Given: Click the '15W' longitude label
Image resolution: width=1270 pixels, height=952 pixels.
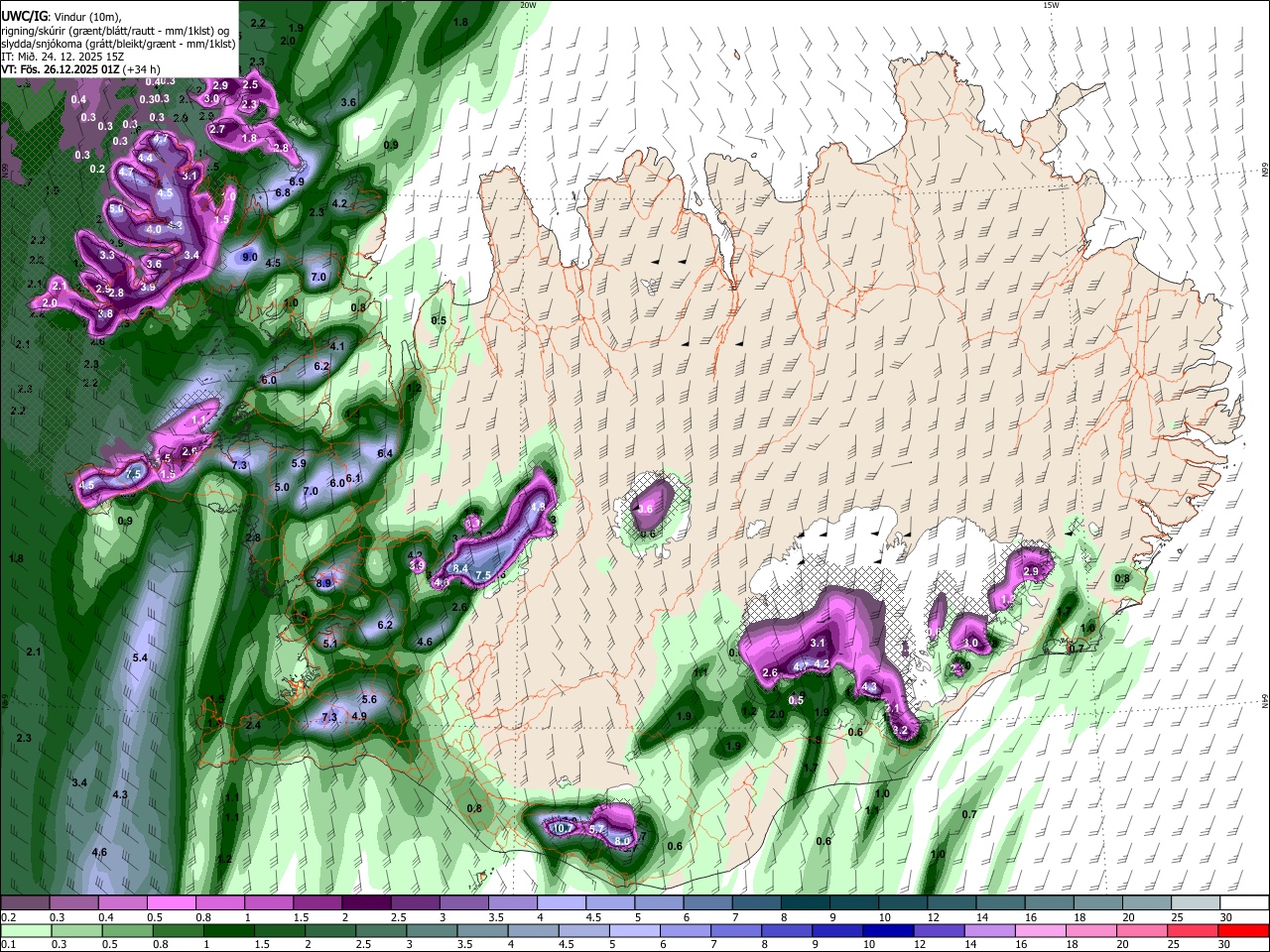Looking at the screenshot, I should pyautogui.click(x=1051, y=5).
